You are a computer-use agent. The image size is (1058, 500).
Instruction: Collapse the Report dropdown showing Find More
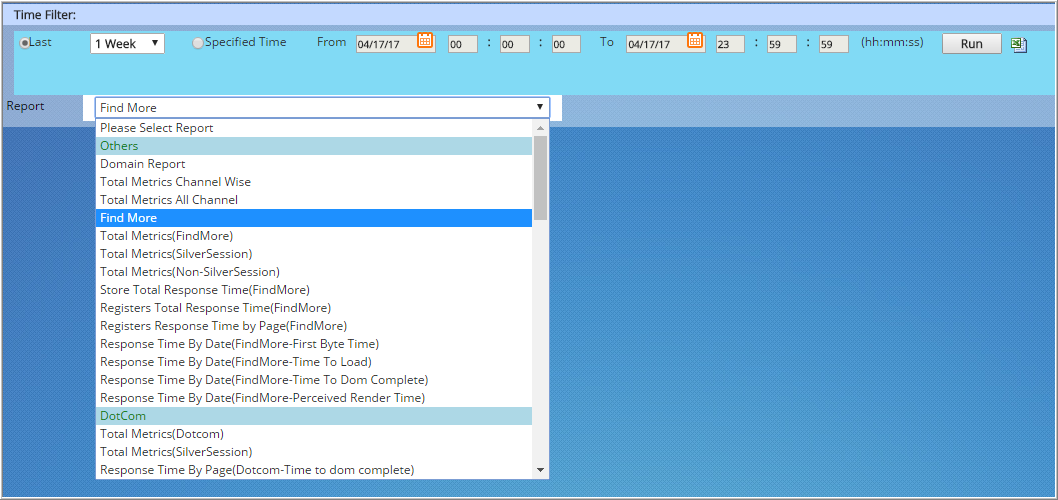[x=323, y=108]
